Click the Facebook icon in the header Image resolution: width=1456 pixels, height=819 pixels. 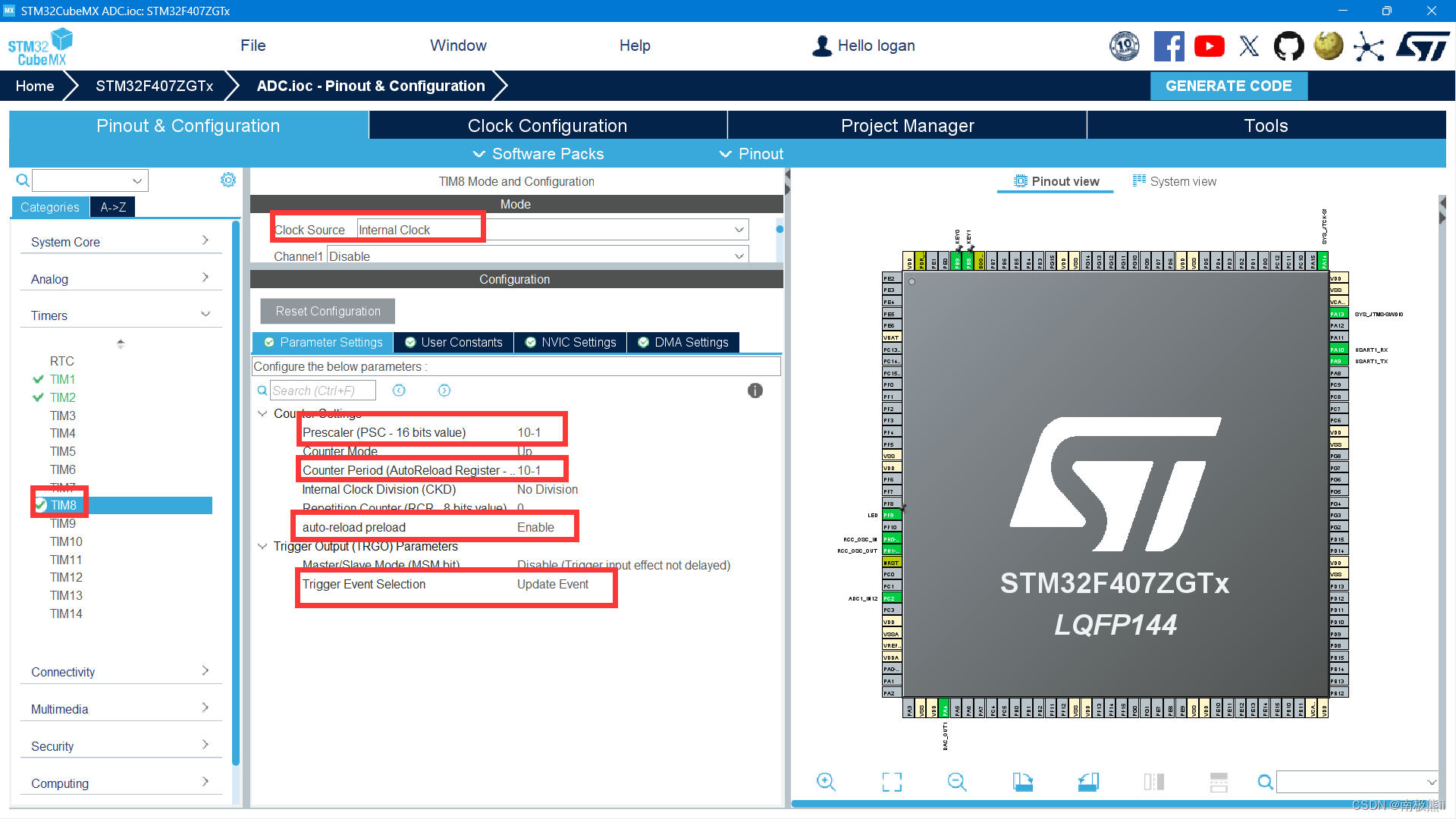1169,45
